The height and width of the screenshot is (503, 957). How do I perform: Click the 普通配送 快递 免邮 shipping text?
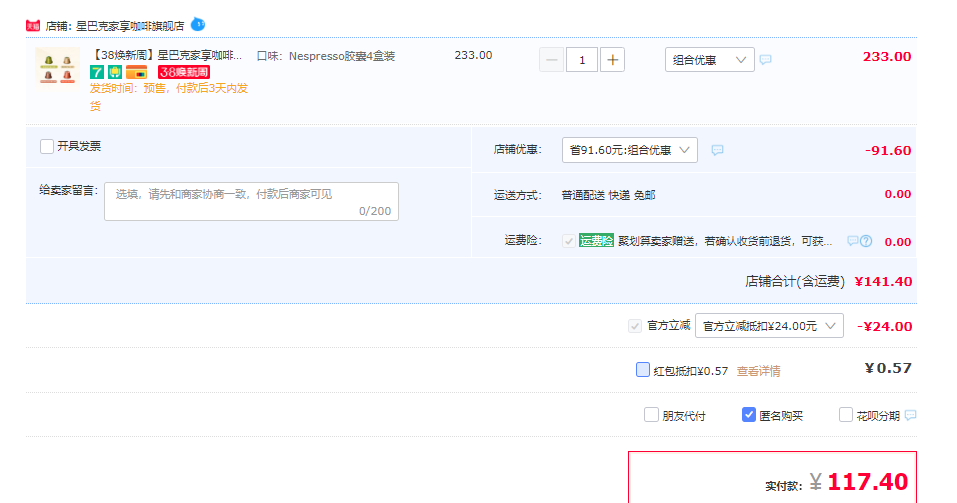(609, 195)
